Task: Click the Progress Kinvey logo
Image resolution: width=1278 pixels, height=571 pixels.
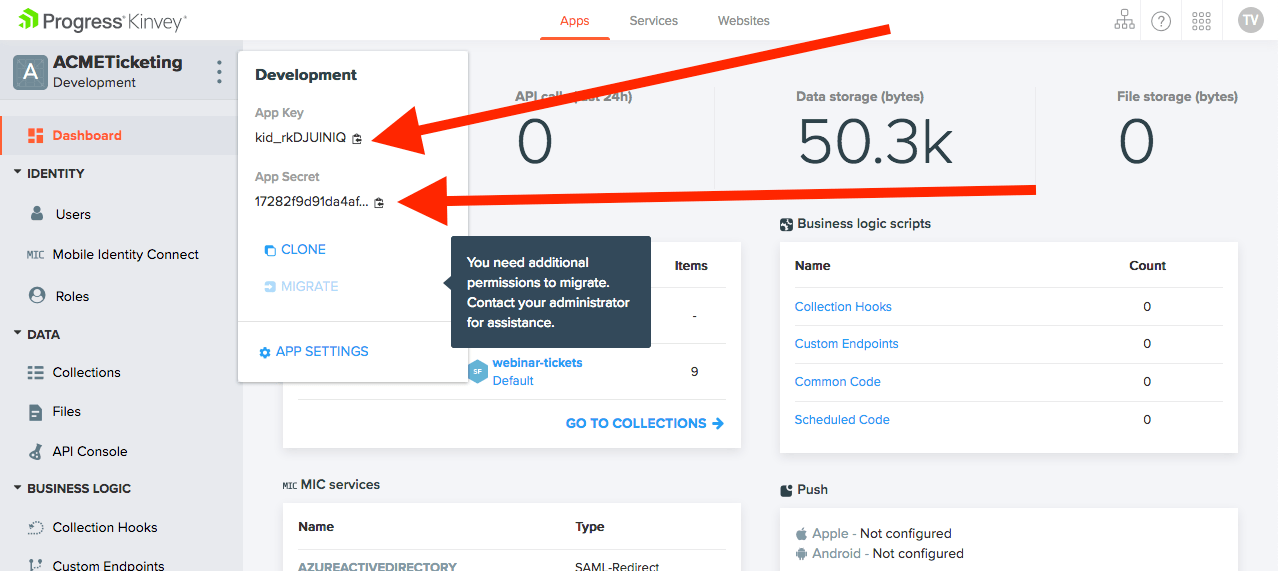Action: [x=102, y=21]
